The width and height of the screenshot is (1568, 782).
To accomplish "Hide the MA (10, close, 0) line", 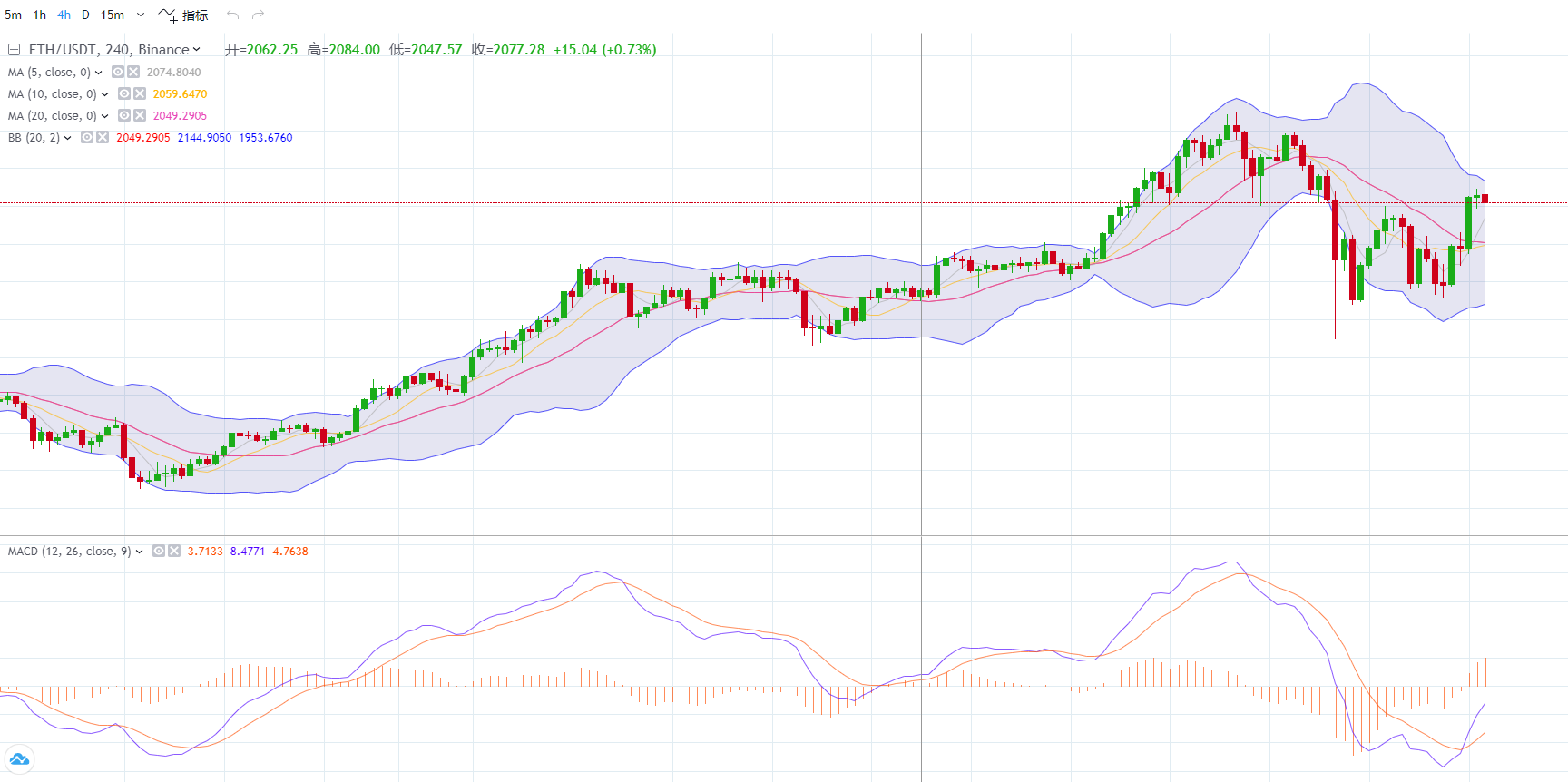I will point(124,93).
